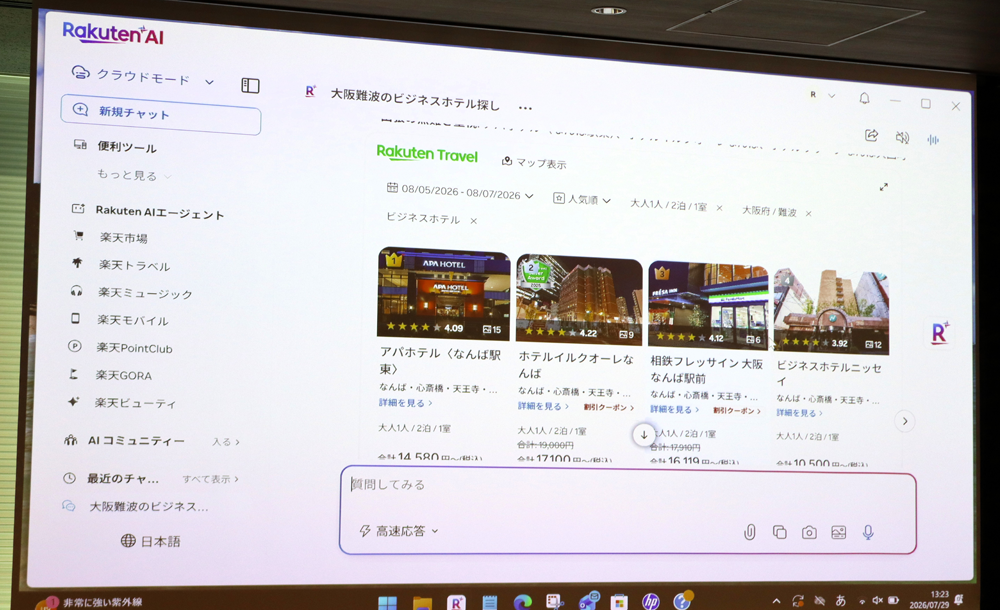1000x610 pixels.
Task: Open 楽天ビューティ agent
Action: tap(135, 403)
